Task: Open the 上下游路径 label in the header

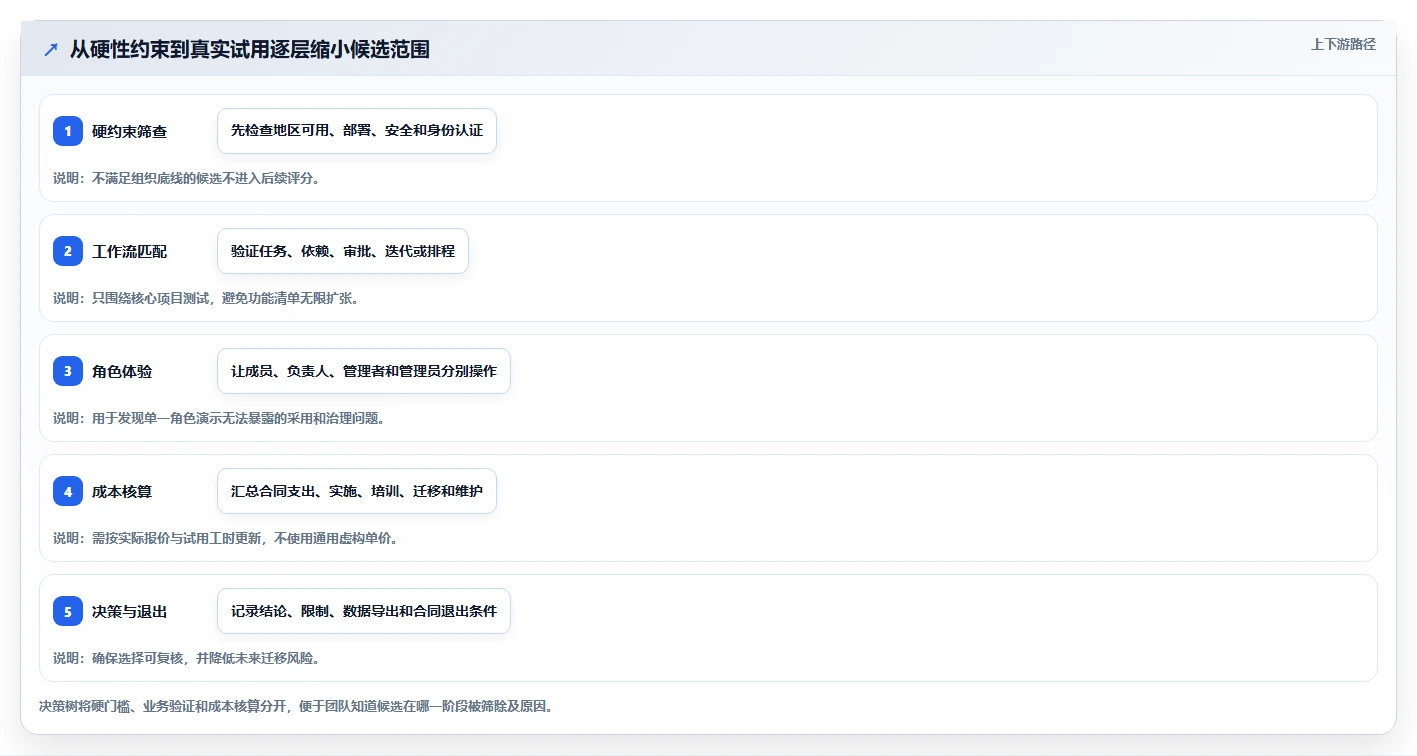Action: [1343, 44]
